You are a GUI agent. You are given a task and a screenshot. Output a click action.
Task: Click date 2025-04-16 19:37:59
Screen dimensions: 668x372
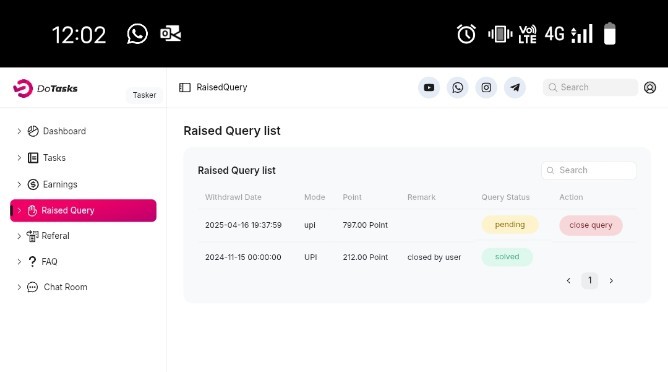pyautogui.click(x=243, y=225)
